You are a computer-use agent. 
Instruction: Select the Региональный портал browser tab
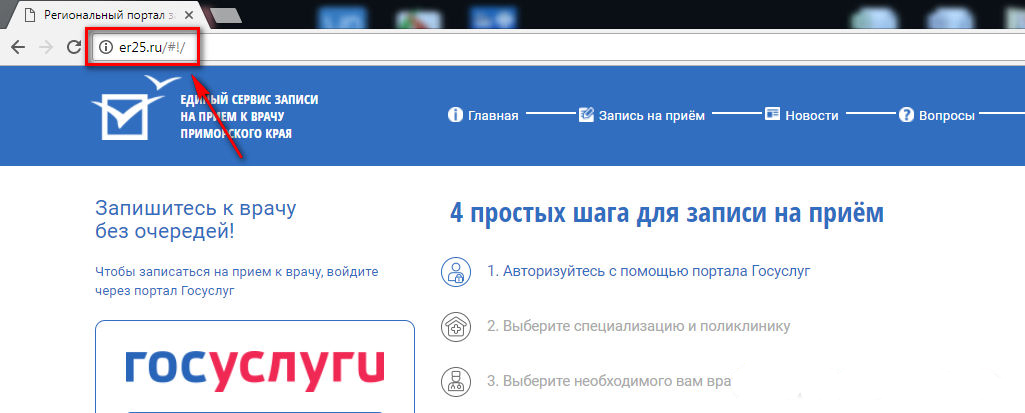[x=100, y=15]
